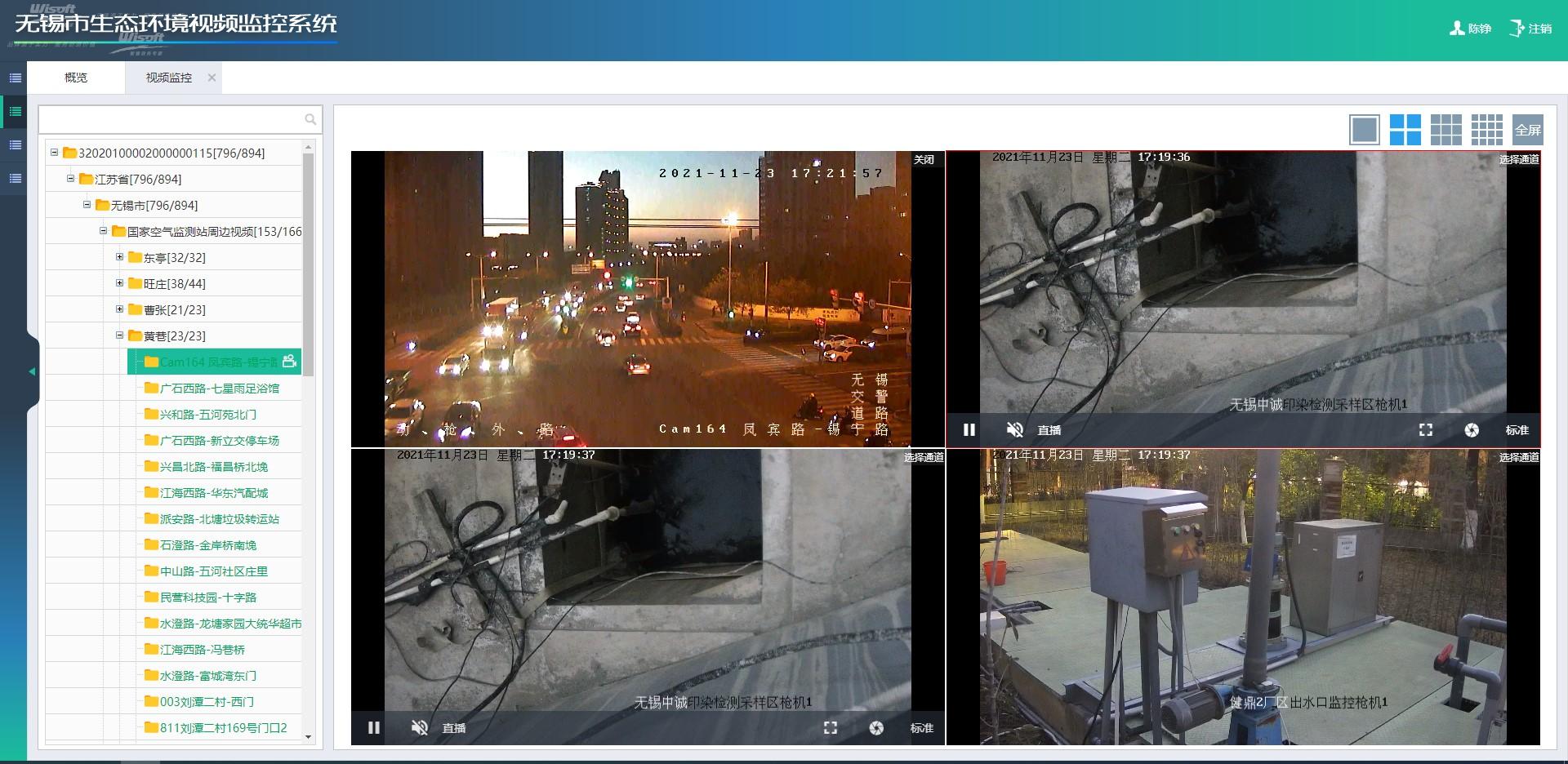Switch to single-view video layout
1568x764 pixels.
pyautogui.click(x=1364, y=130)
